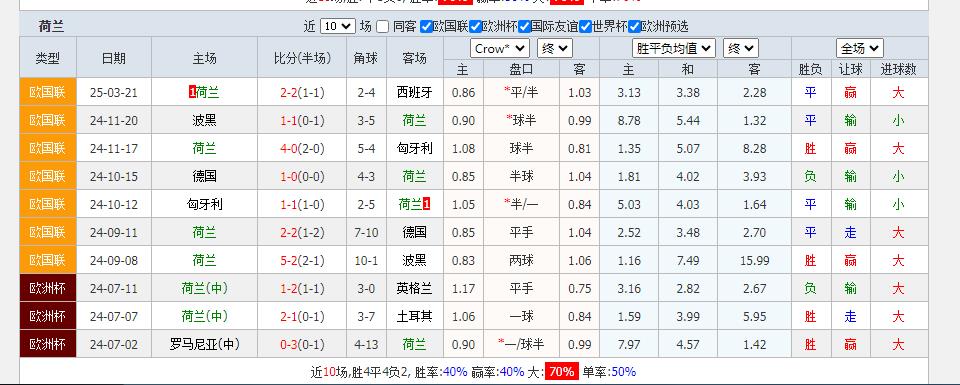Uncheck the 欧国联 filter checkbox
960x385 pixels.
coord(427,26)
